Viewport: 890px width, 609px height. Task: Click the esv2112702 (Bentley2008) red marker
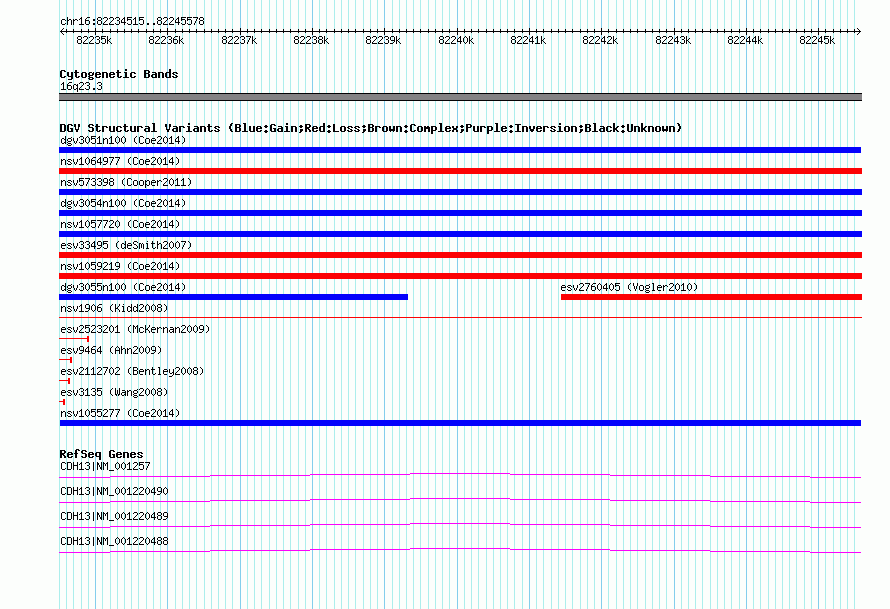pyautogui.click(x=65, y=381)
